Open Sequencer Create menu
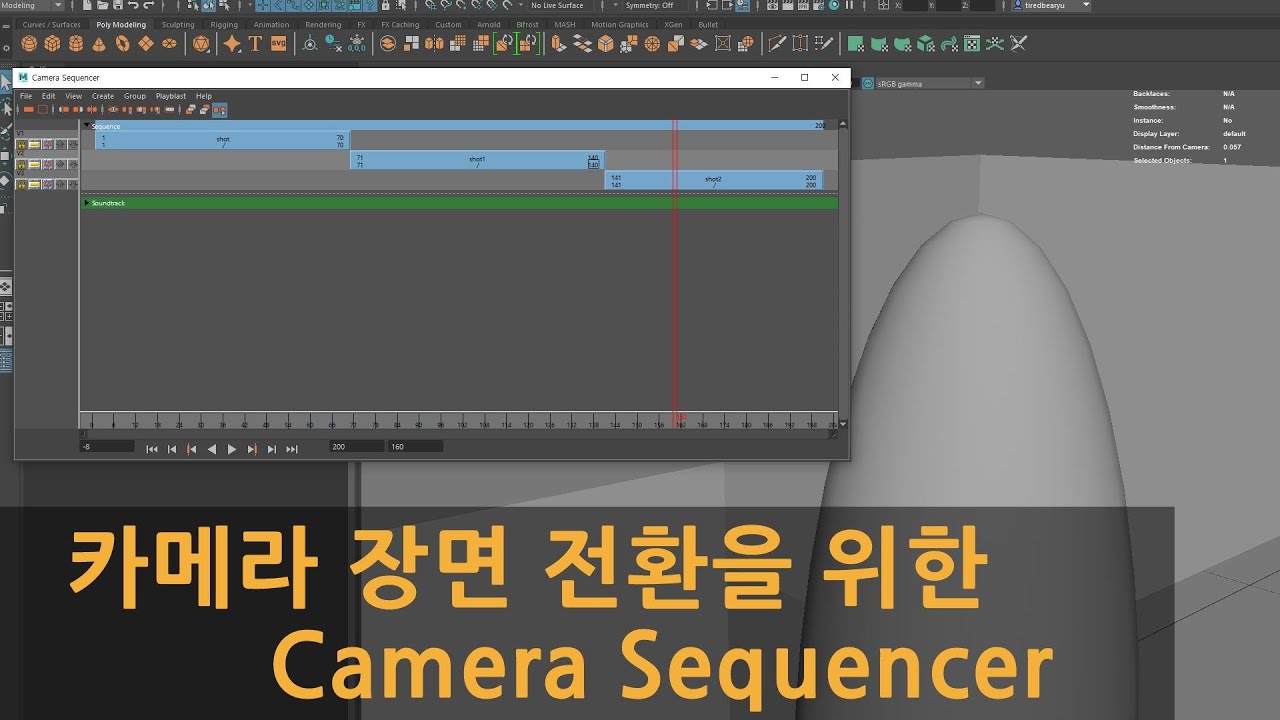The height and width of the screenshot is (720, 1280). point(103,96)
